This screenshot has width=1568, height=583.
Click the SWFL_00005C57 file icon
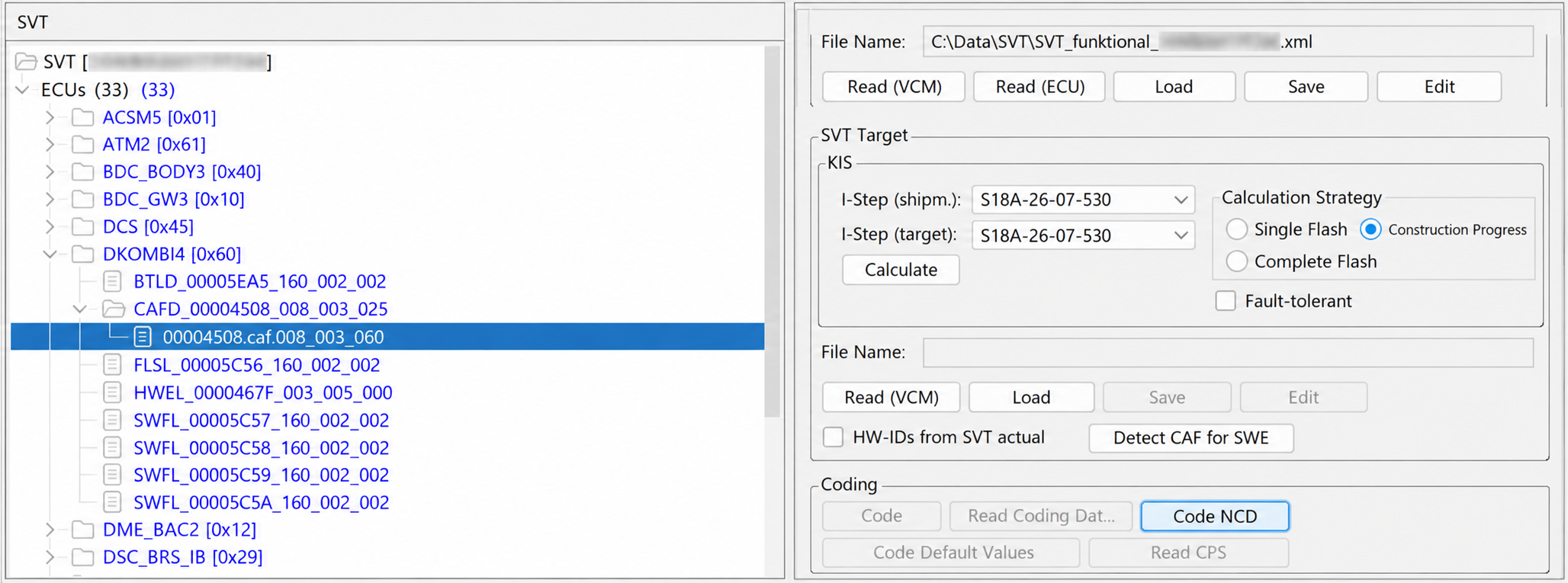[x=112, y=420]
